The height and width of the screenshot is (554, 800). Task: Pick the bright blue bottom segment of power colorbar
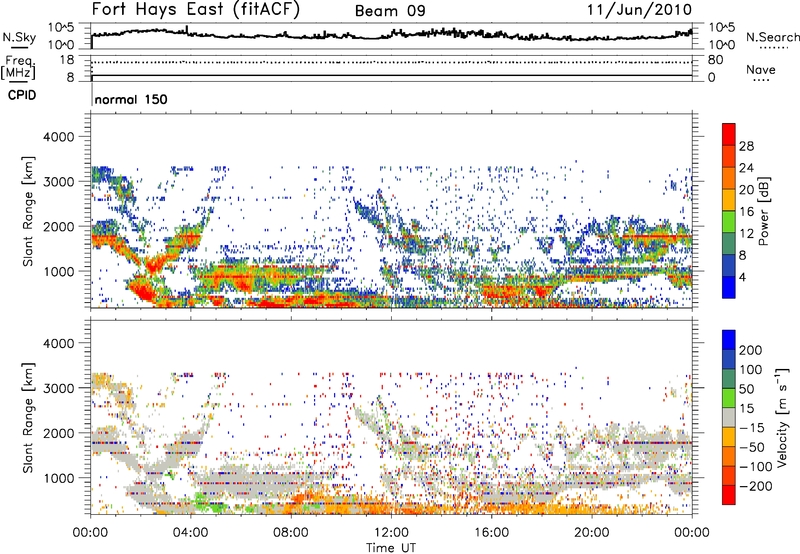coord(729,288)
